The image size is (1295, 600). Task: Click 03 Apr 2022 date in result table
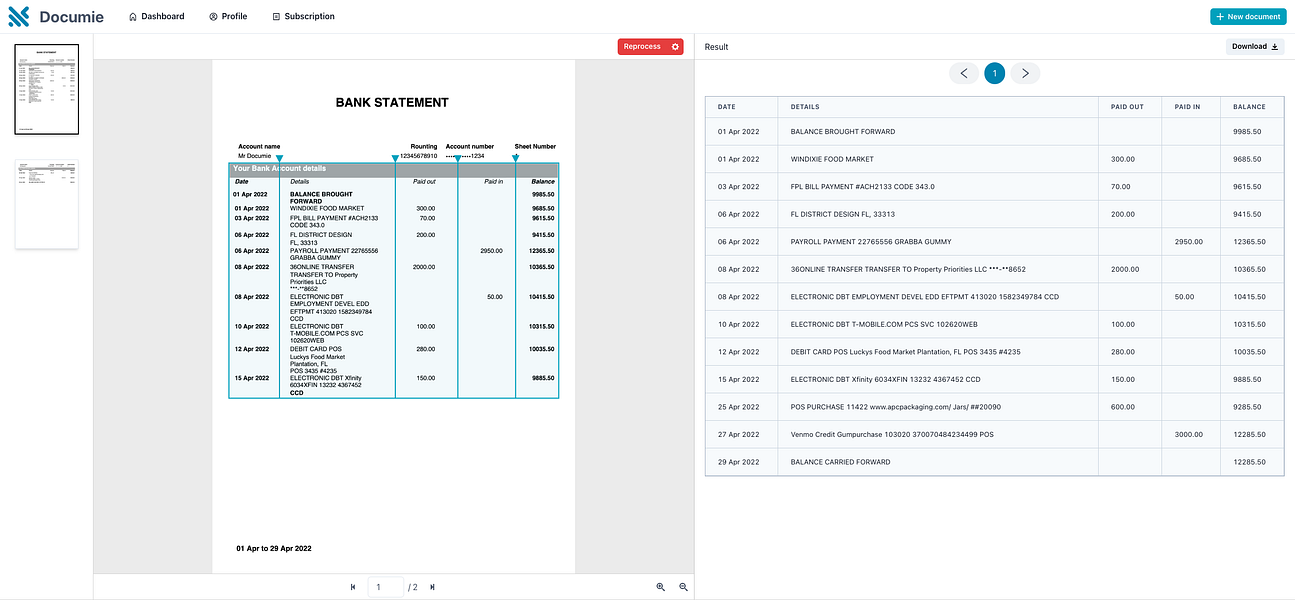pyautogui.click(x=738, y=187)
